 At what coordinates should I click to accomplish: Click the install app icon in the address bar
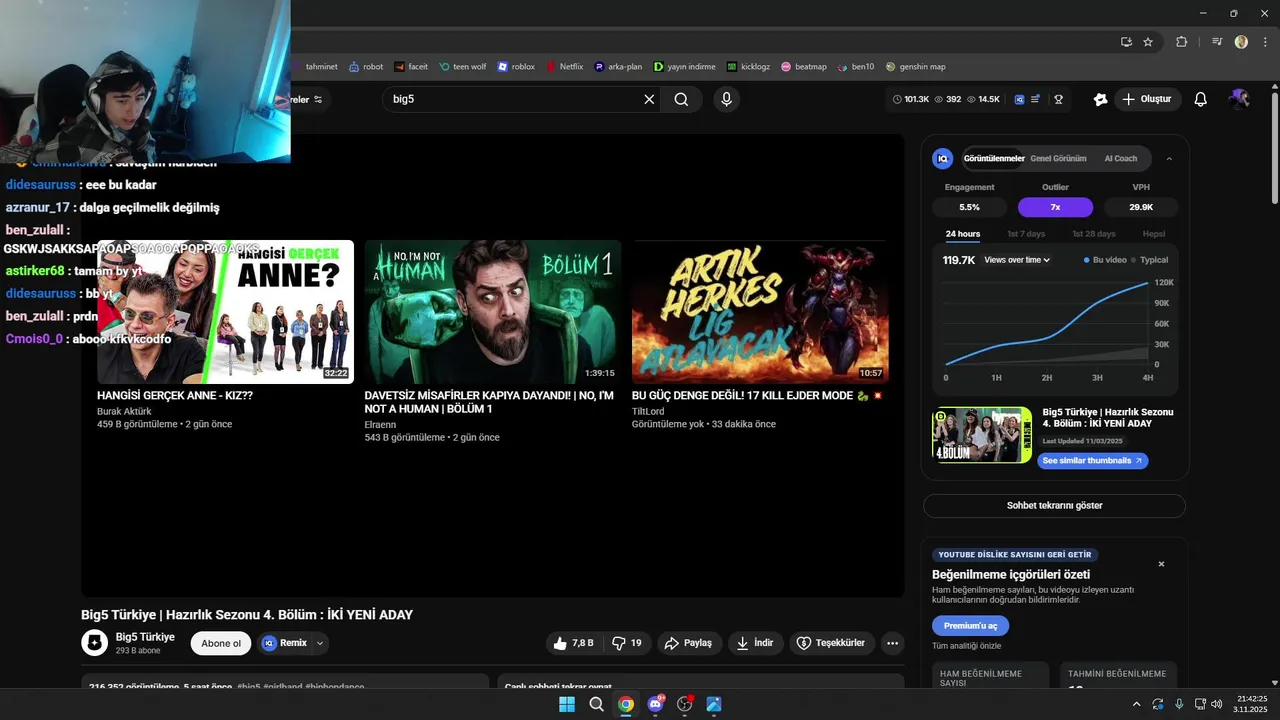(x=1126, y=42)
